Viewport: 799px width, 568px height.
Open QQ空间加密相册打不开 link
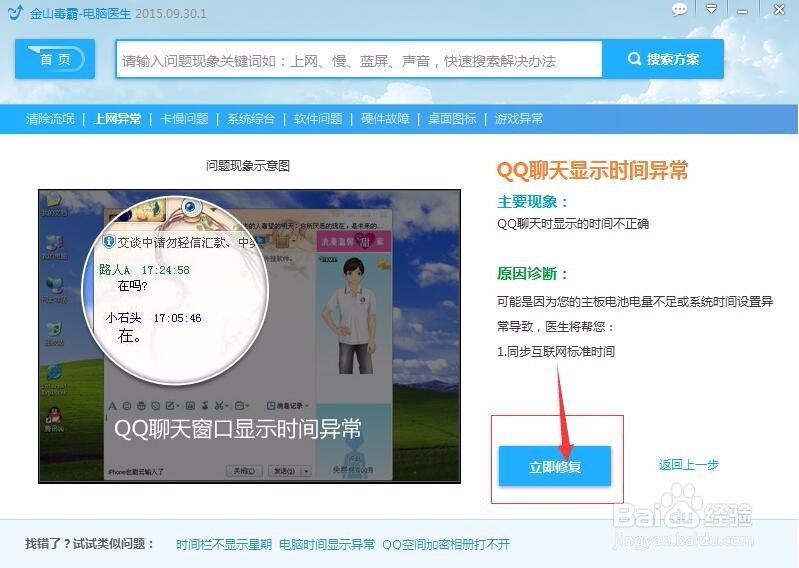[446, 544]
